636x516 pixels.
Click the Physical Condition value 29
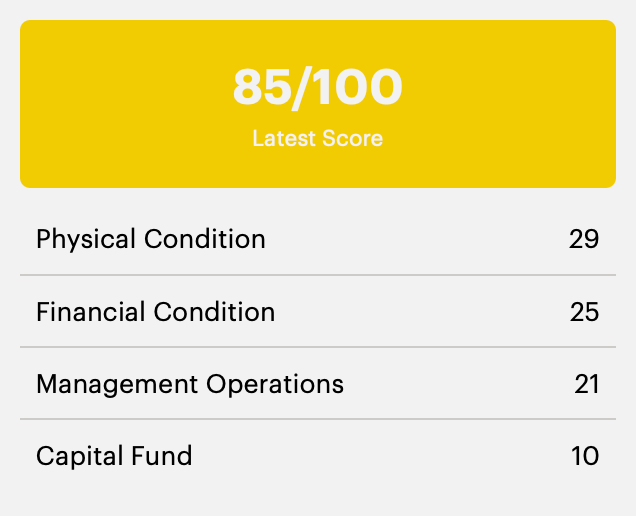coord(584,239)
